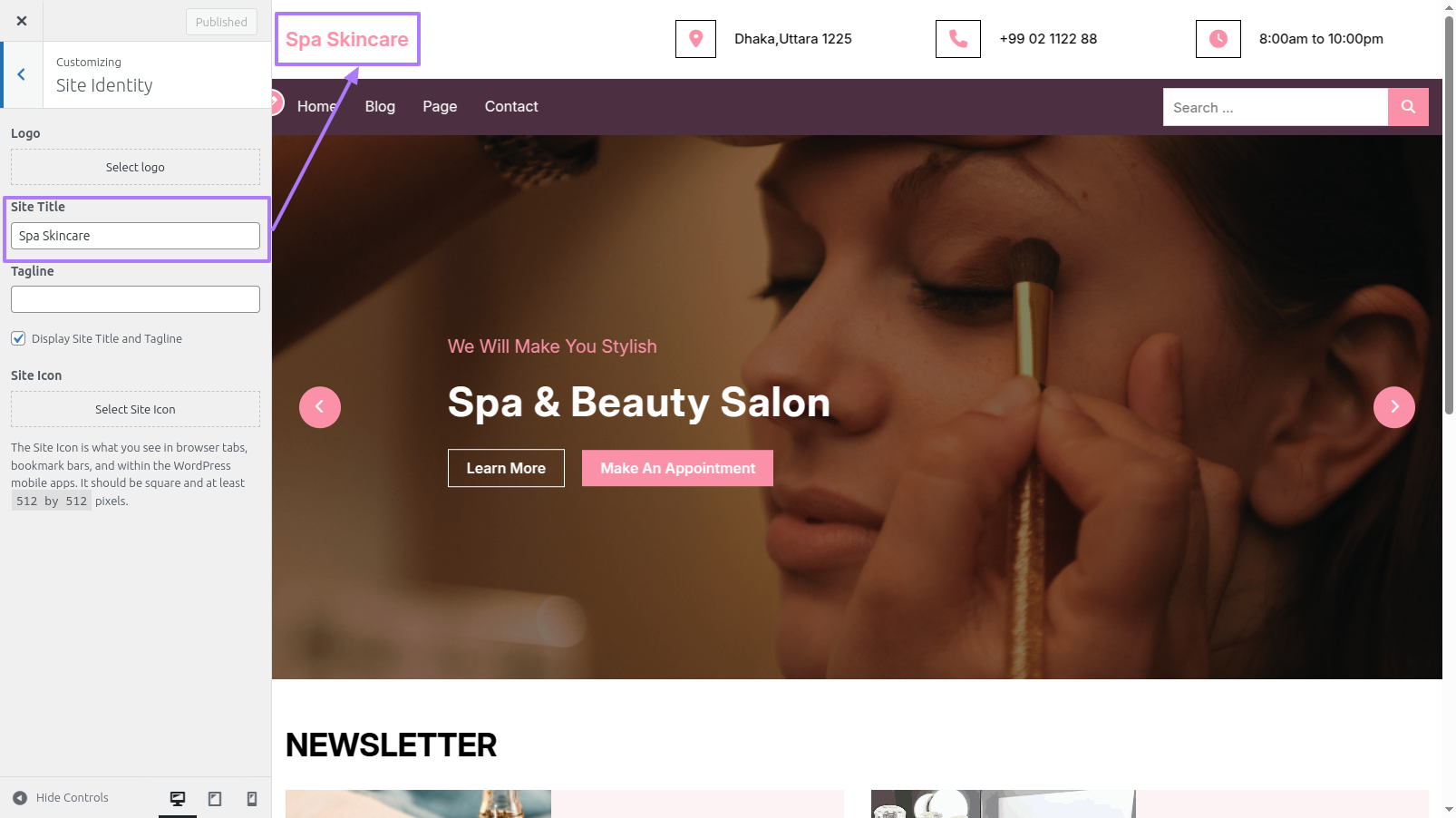Click the Make An Appointment button
This screenshot has height=818, width=1456.
tap(677, 468)
